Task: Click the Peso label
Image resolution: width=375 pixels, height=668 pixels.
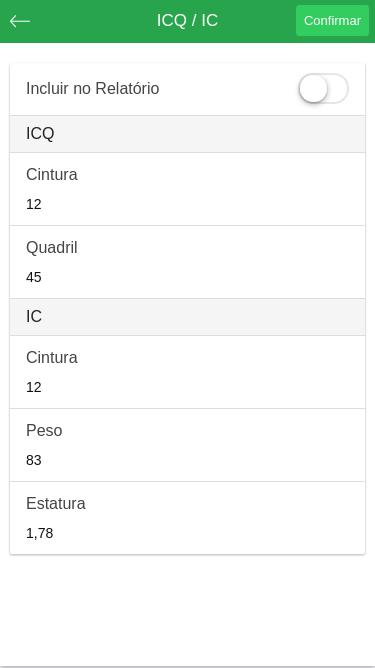Action: 44,431
